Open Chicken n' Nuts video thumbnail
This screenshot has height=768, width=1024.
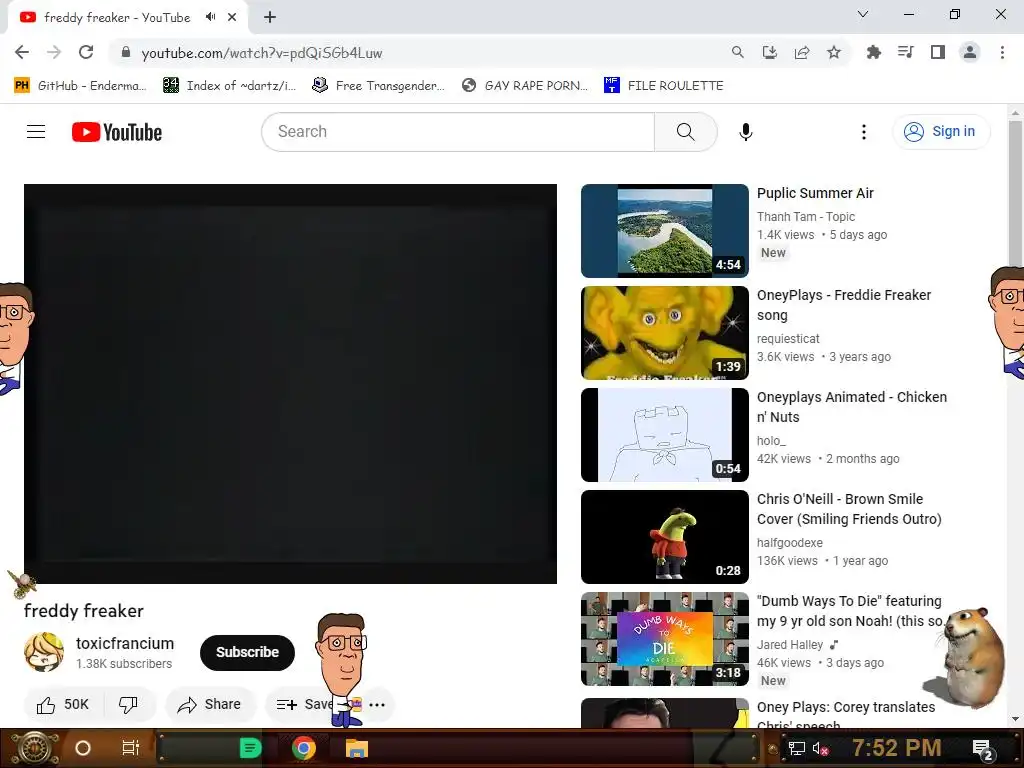(x=665, y=435)
